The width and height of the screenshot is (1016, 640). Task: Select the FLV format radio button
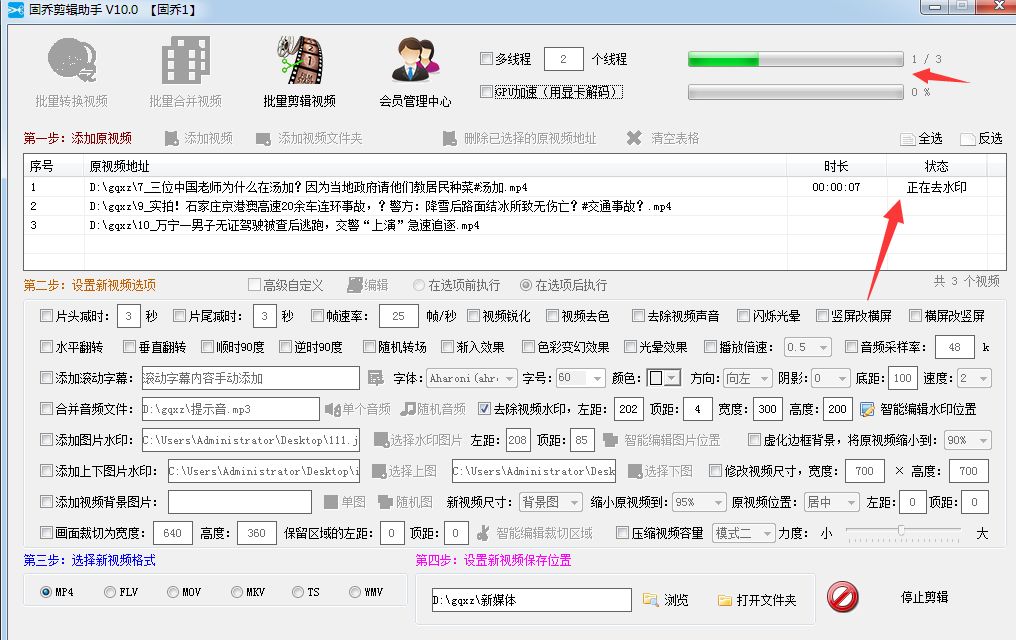click(x=110, y=592)
